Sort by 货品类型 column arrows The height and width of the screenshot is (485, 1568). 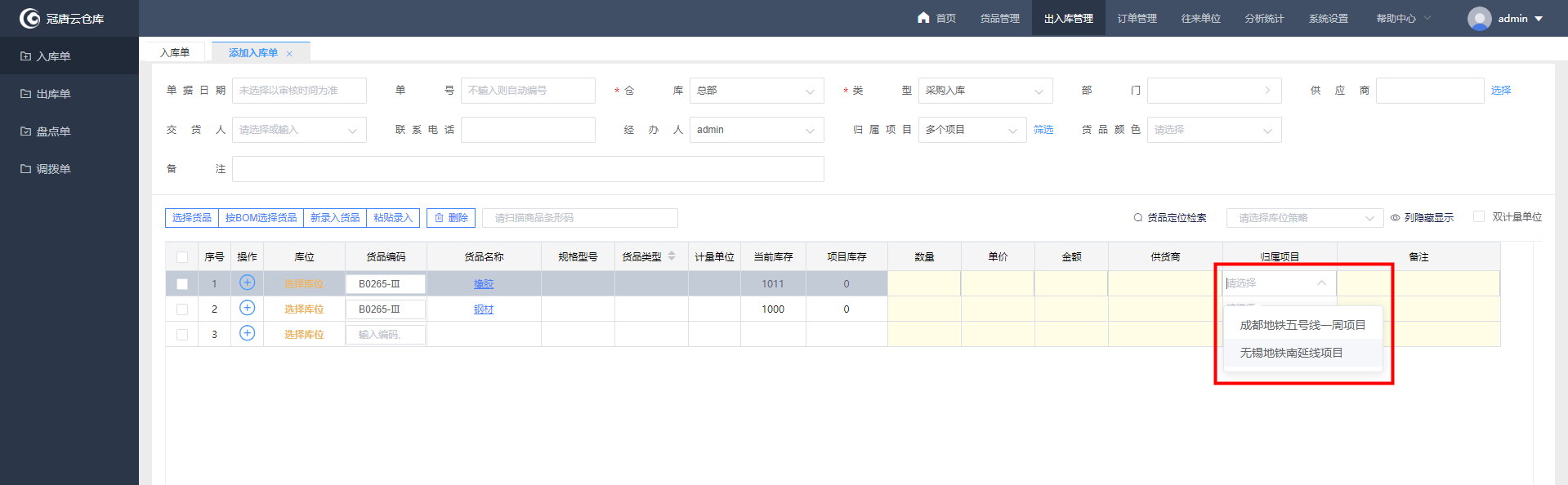[672, 256]
